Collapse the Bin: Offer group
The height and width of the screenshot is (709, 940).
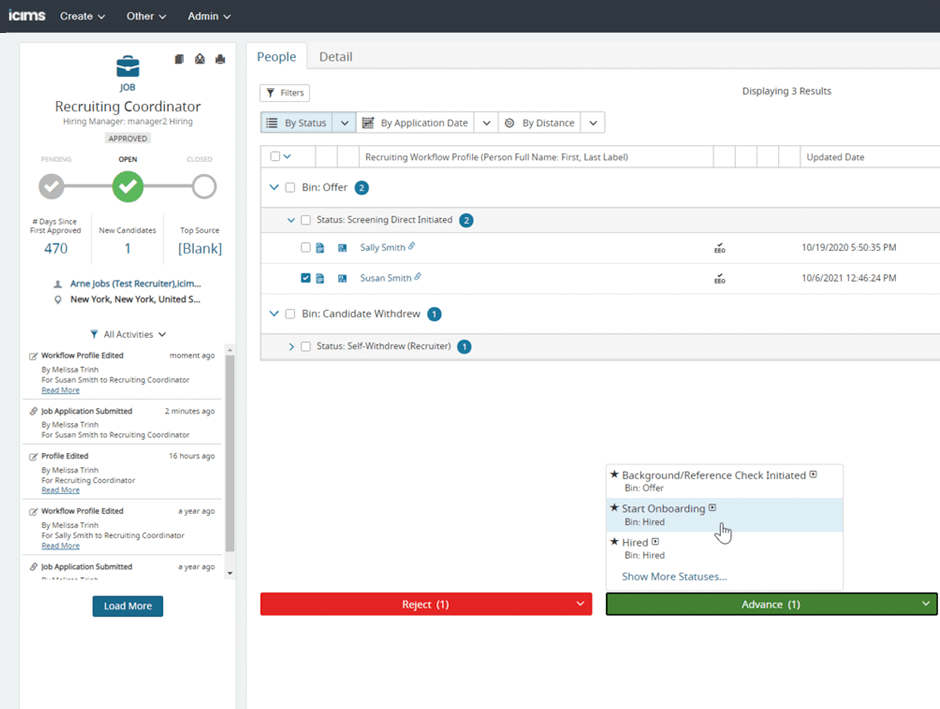[x=274, y=187]
